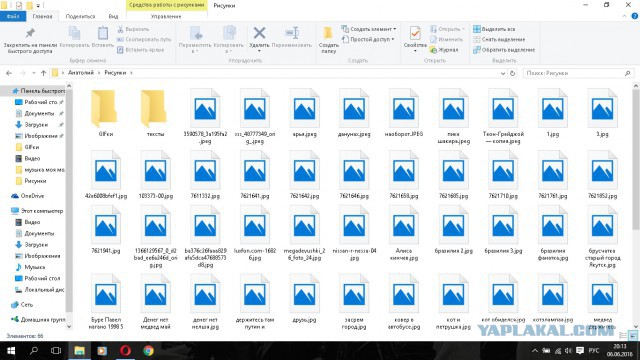Select Этот компьютер in the navigation pane

(x=37, y=211)
